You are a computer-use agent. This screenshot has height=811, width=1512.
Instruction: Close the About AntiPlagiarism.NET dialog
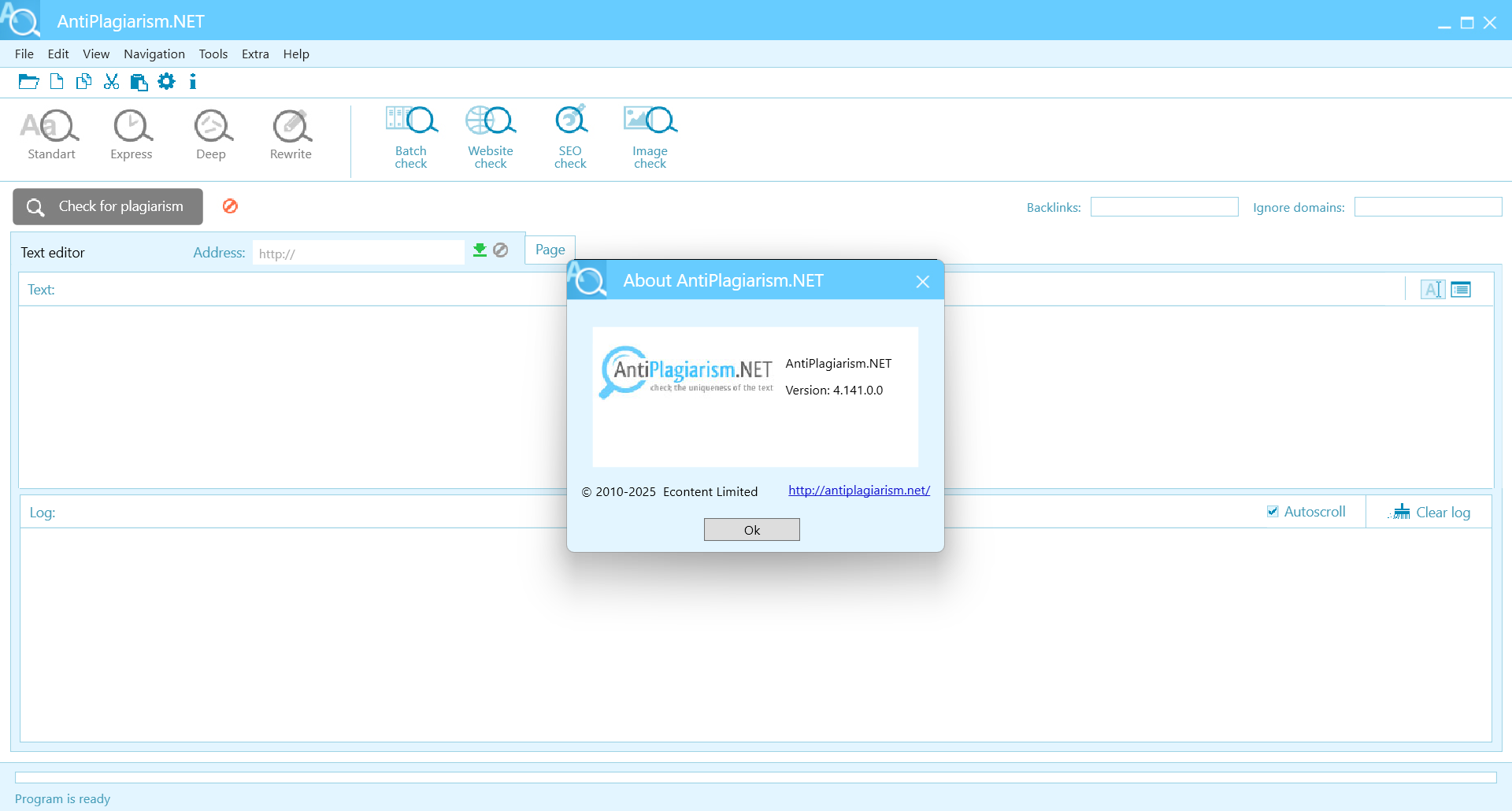[x=923, y=281]
